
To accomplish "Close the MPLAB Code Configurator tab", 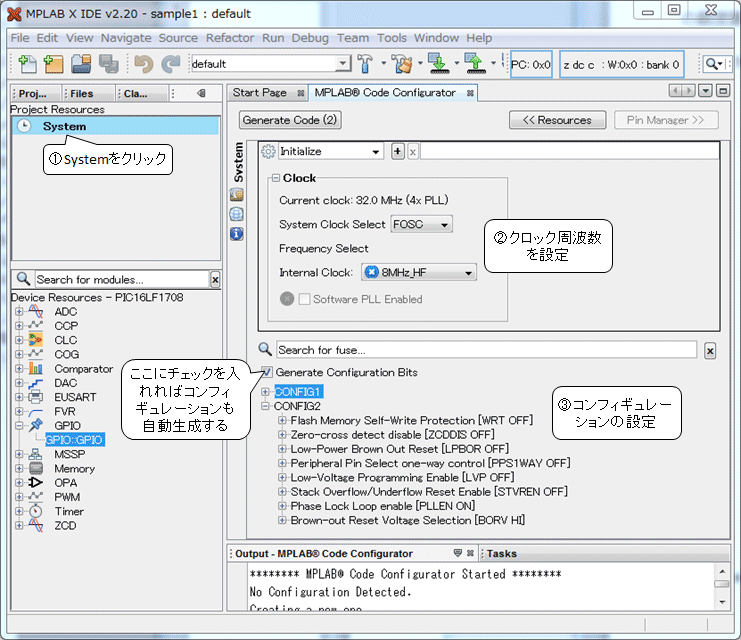I will (x=470, y=93).
